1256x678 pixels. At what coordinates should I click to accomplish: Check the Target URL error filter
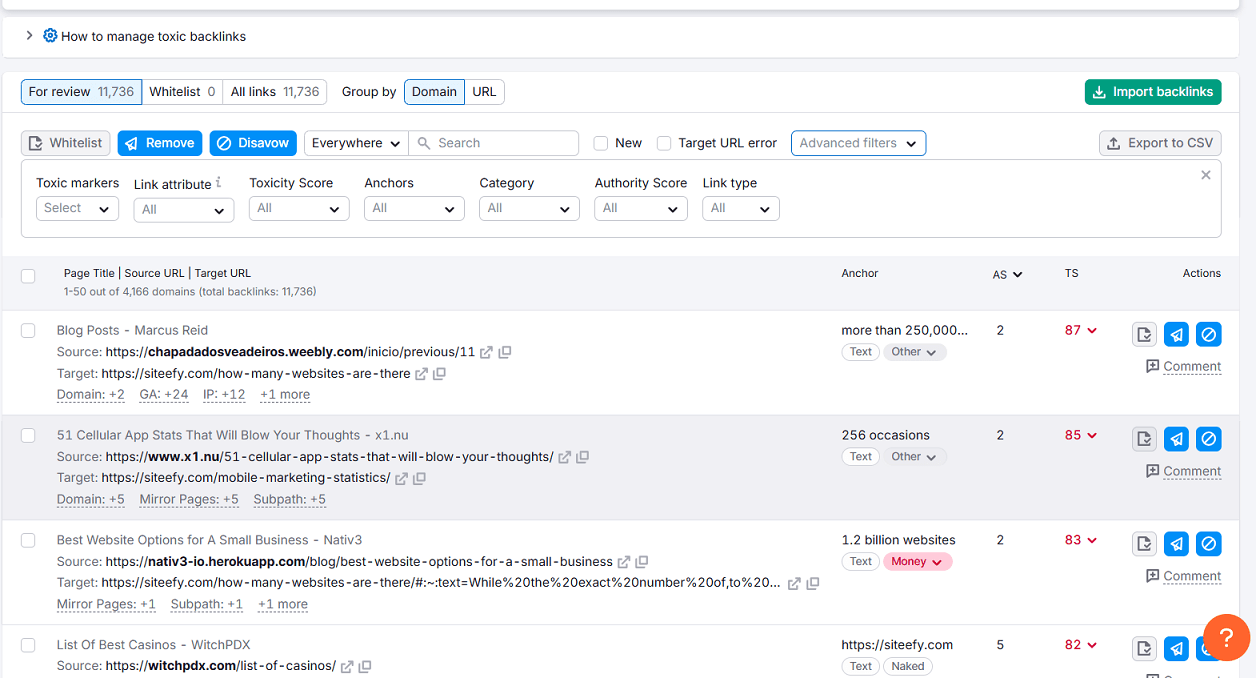[x=664, y=143]
